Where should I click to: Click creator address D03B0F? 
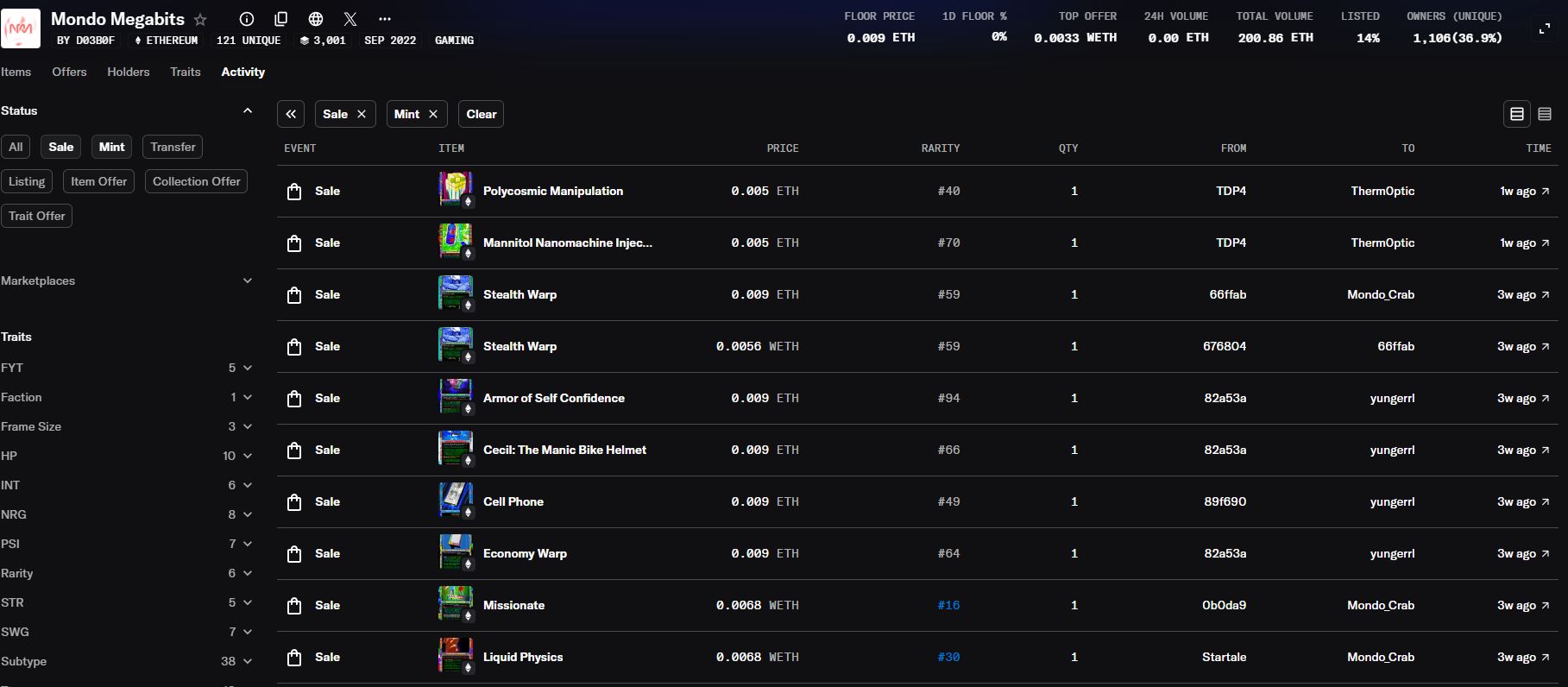pos(95,41)
